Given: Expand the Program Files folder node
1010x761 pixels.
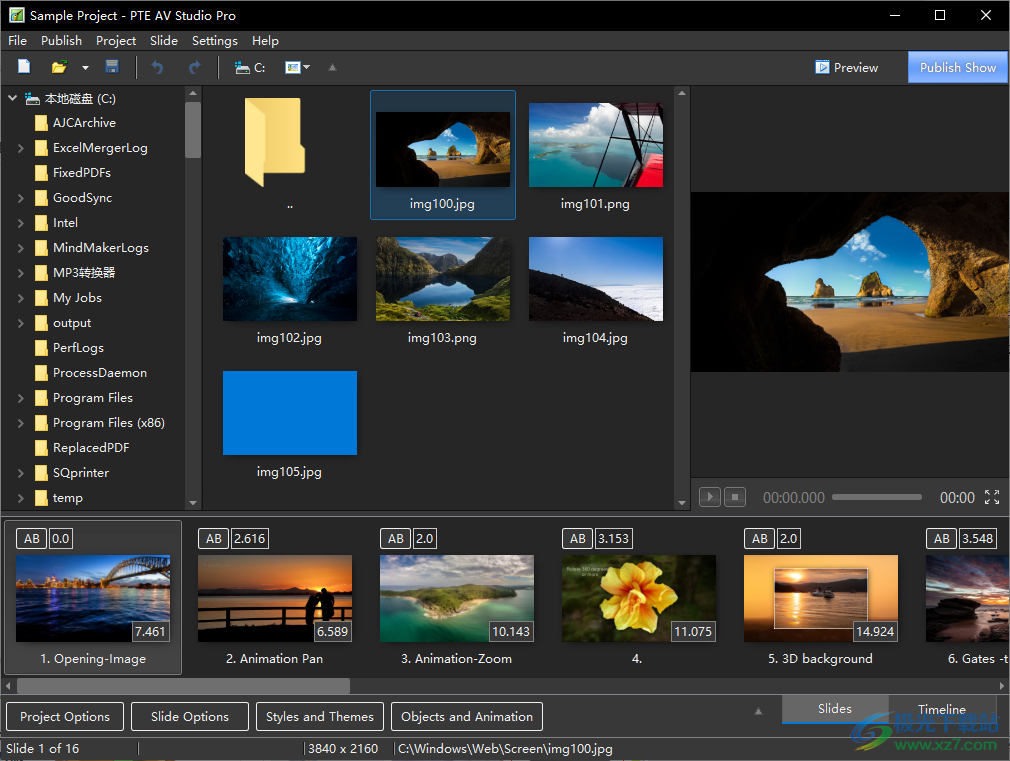Looking at the screenshot, I should 21,398.
